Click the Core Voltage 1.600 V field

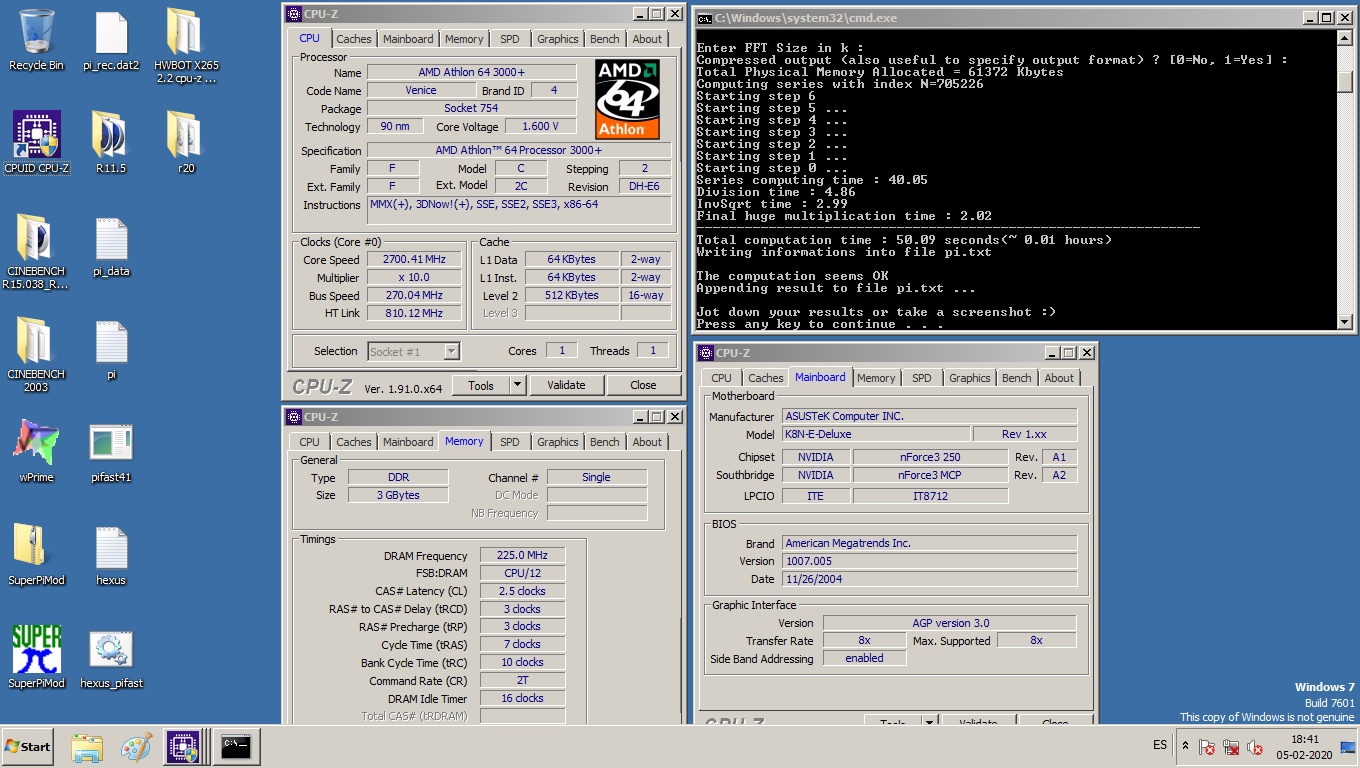[x=541, y=127]
